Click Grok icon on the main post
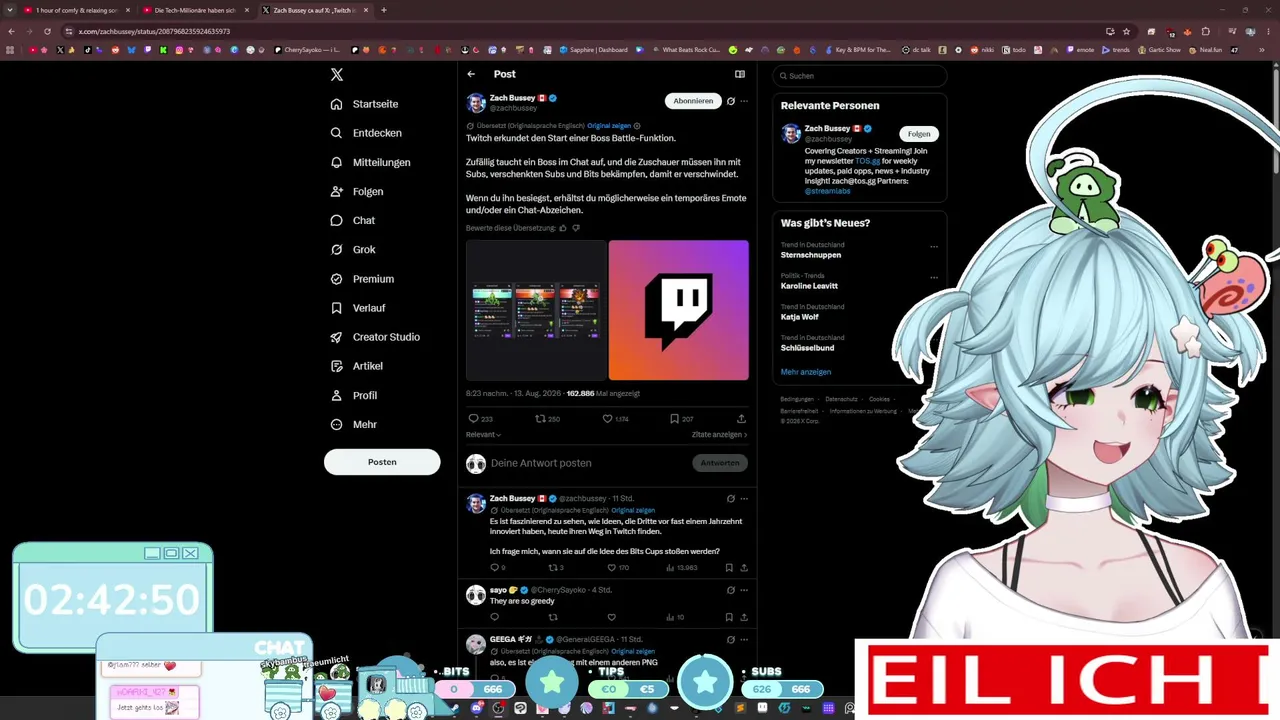The width and height of the screenshot is (1280, 720). click(x=731, y=101)
